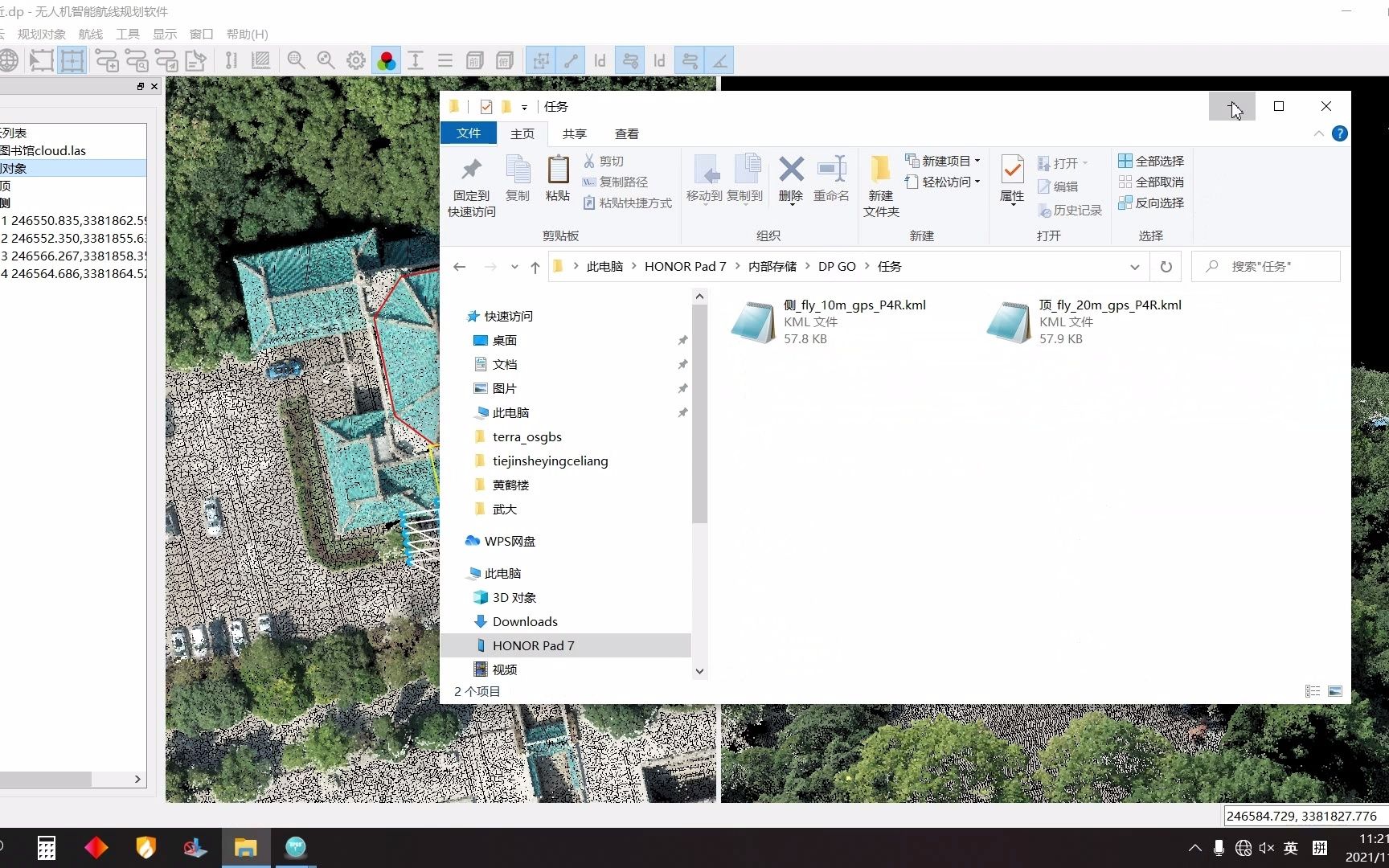Switch to the 查看 ribbon tab

(x=627, y=133)
